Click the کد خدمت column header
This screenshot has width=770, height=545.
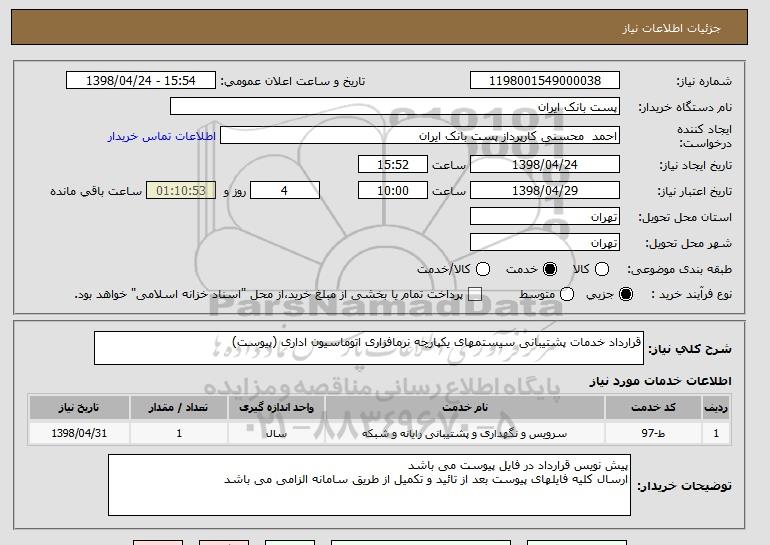[x=653, y=408]
